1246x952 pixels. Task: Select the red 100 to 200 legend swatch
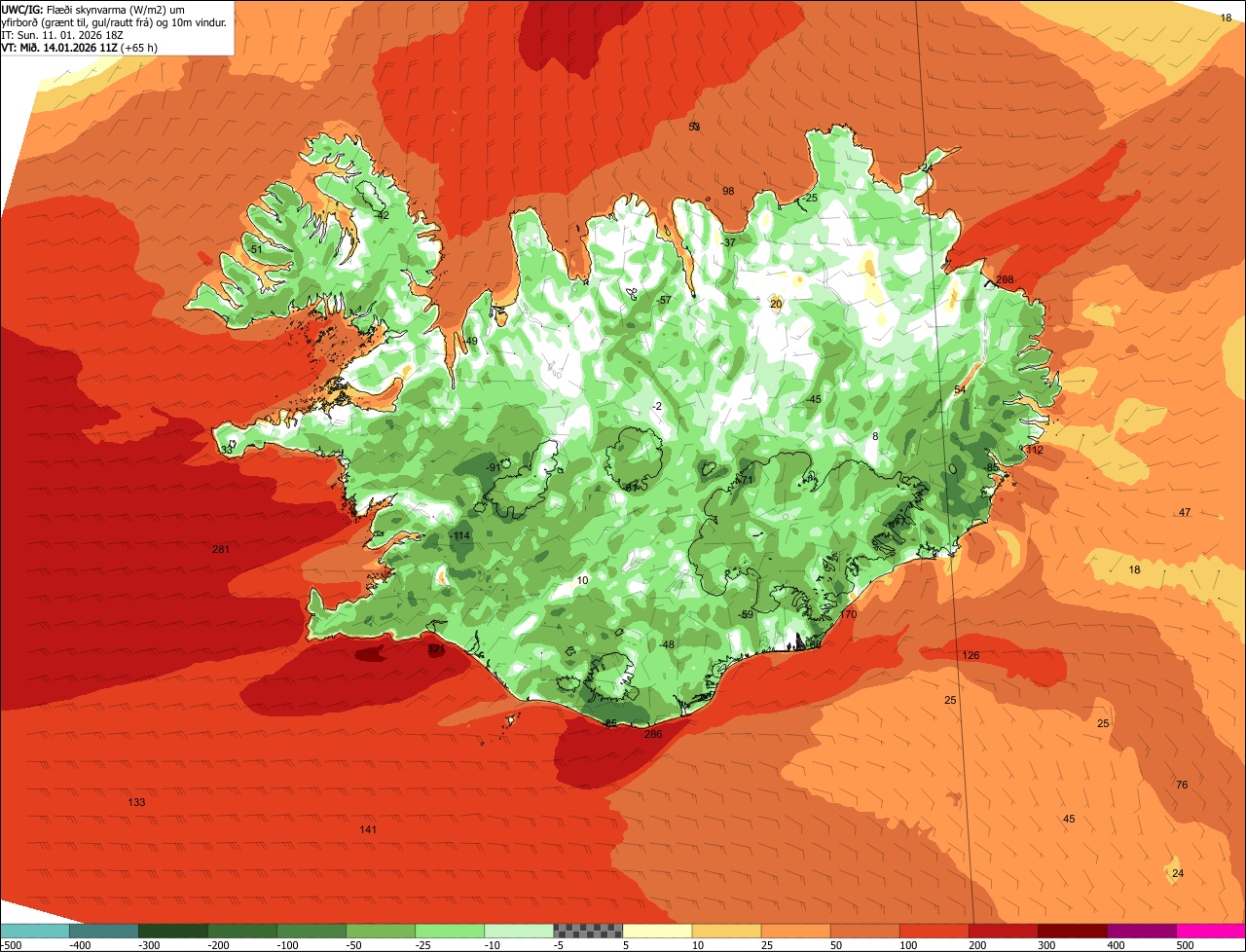click(934, 931)
